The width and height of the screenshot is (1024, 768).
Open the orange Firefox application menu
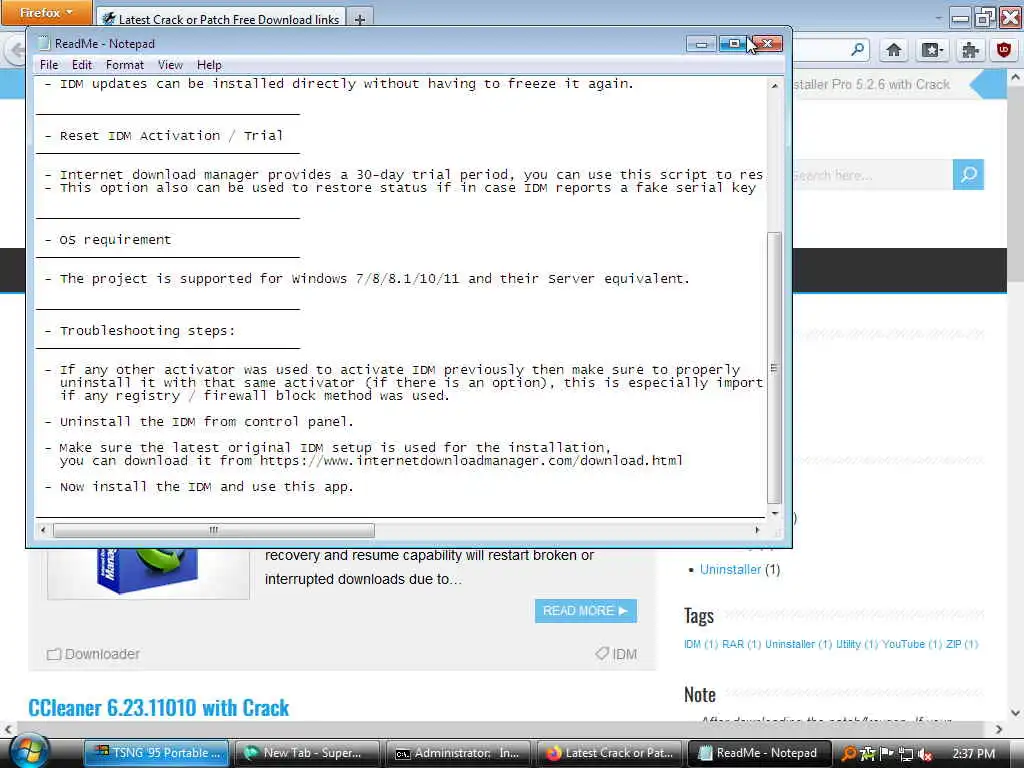(46, 12)
